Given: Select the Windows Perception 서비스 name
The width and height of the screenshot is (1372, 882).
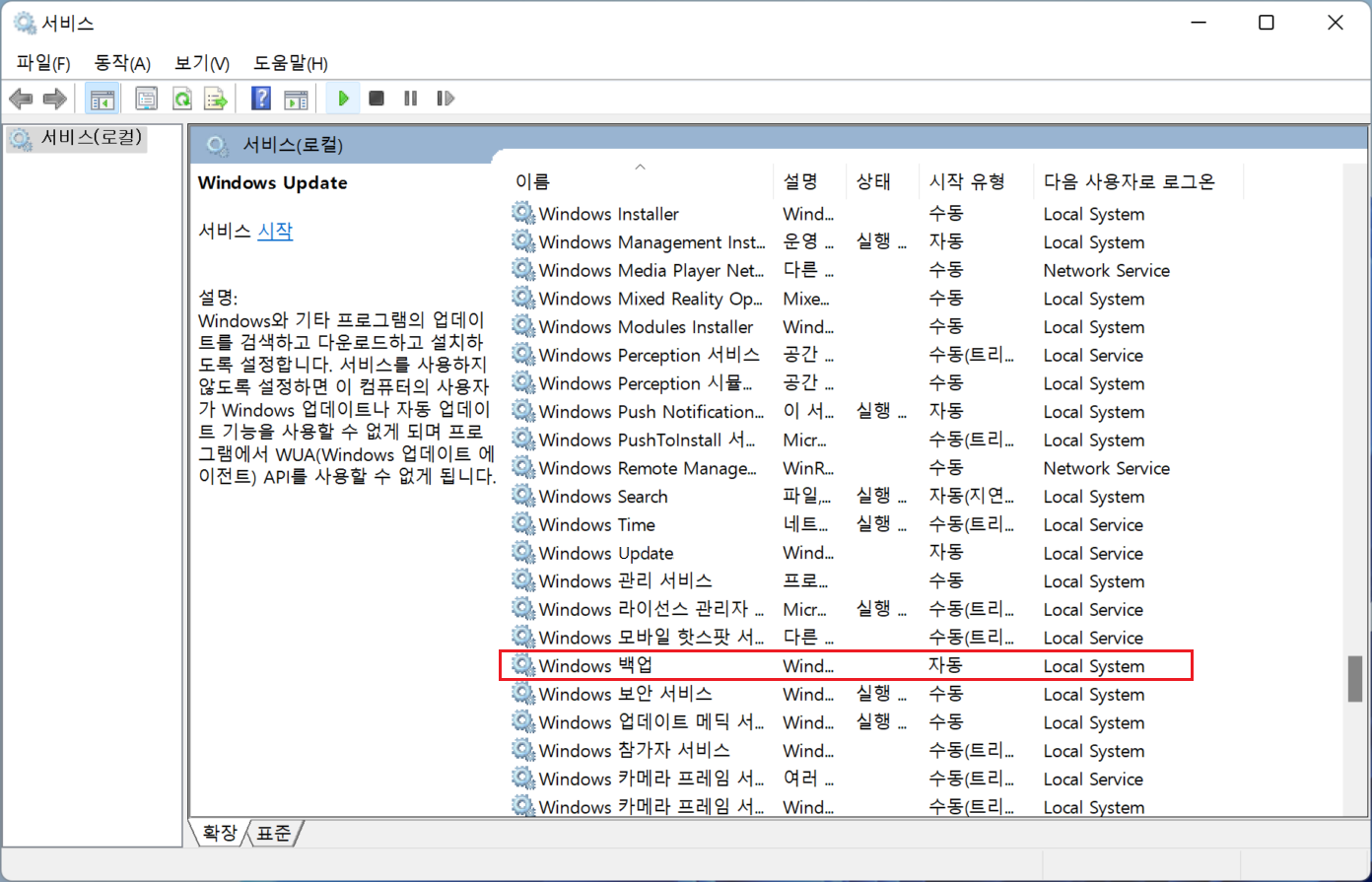Looking at the screenshot, I should 650,356.
